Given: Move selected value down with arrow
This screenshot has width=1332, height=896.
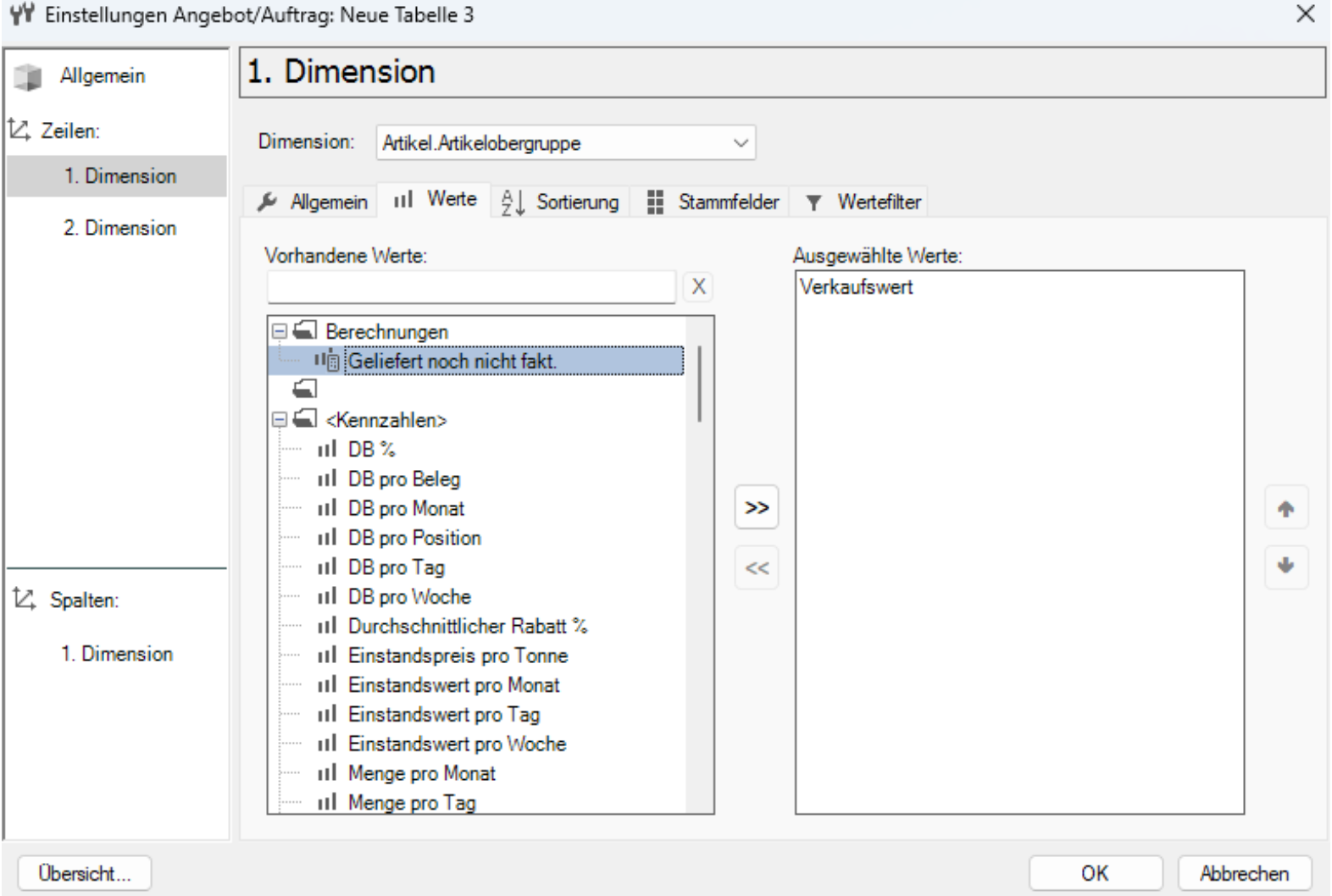Looking at the screenshot, I should point(1285,567).
